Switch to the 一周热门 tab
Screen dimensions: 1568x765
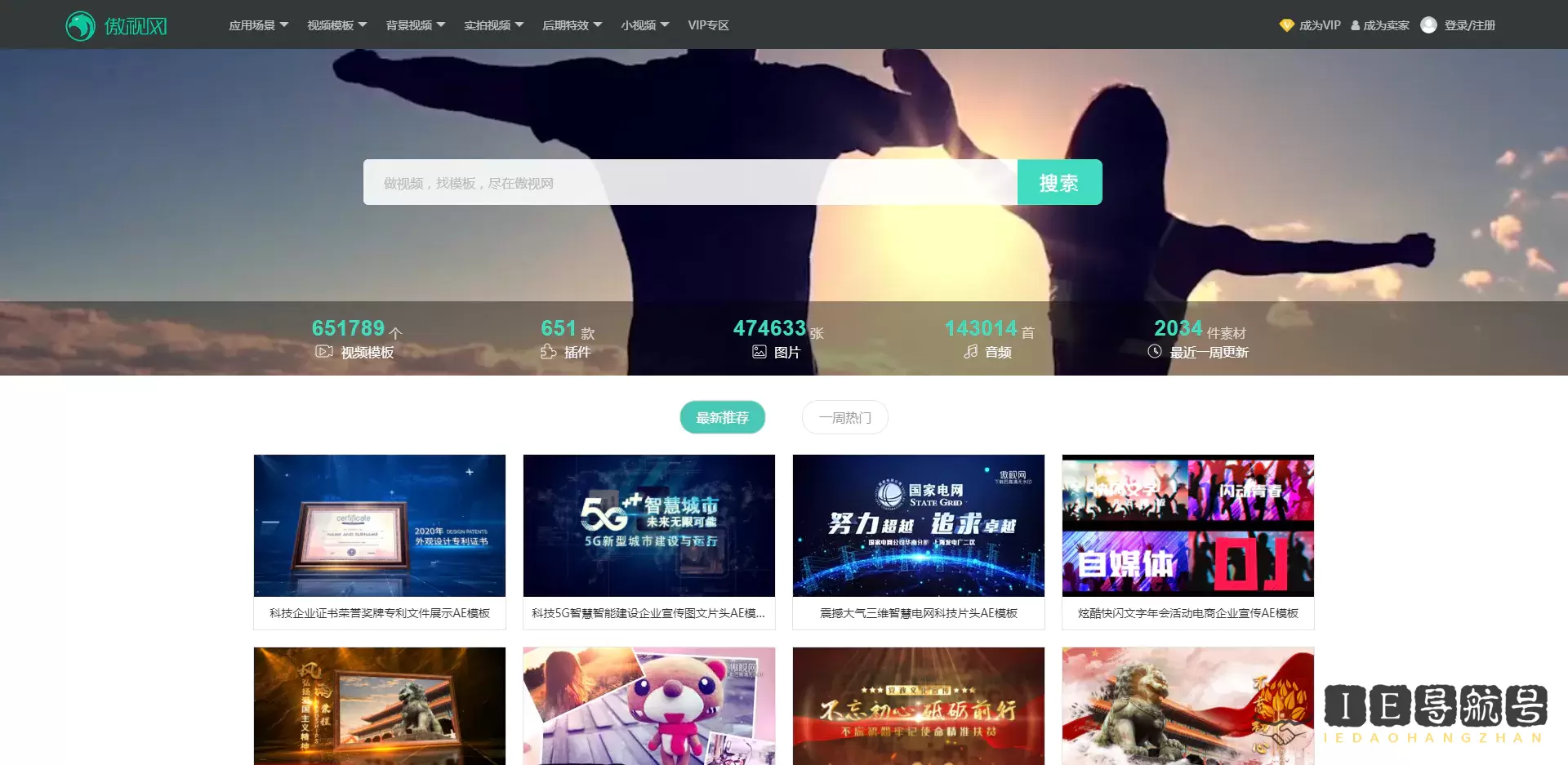point(844,417)
